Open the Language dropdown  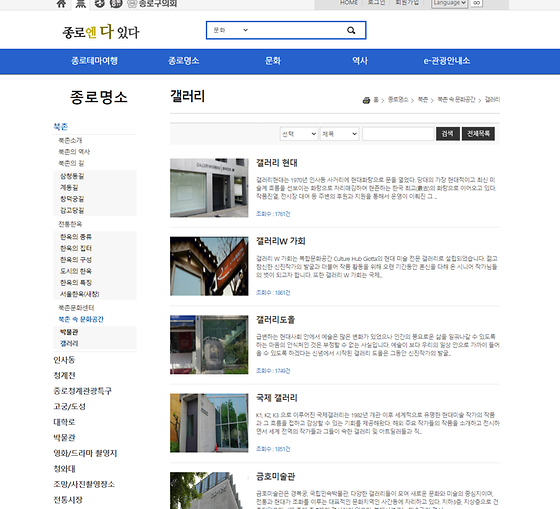point(449,3)
